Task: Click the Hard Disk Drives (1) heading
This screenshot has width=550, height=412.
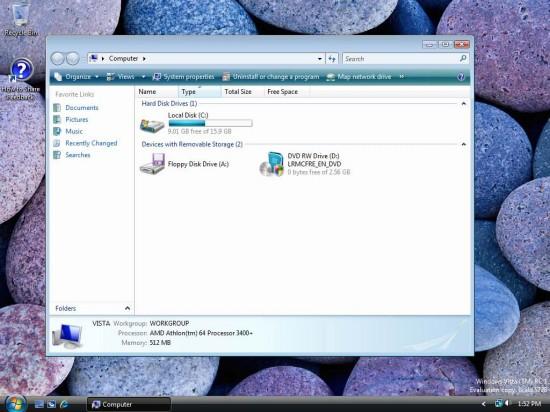Action: click(169, 103)
